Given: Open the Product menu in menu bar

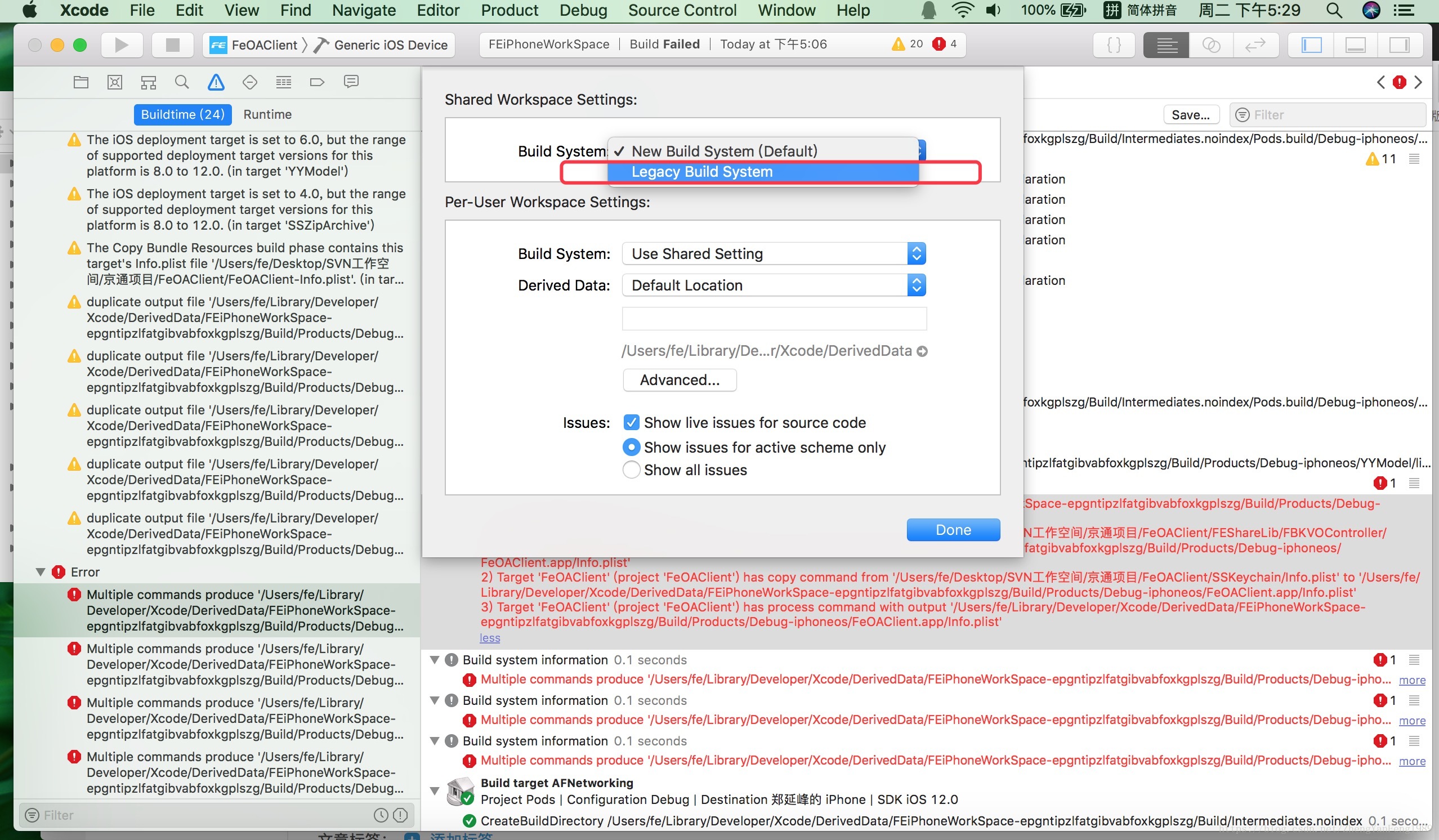Looking at the screenshot, I should (509, 10).
